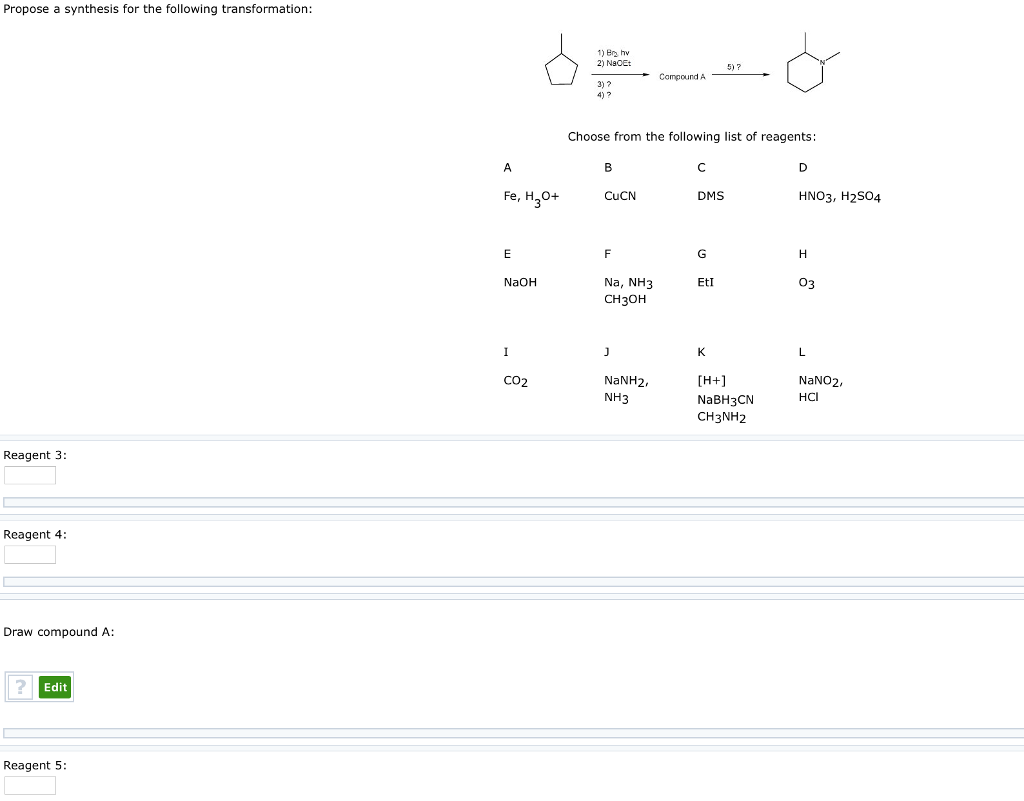Select reagent F, Na in NH3 with CH3OH
This screenshot has width=1024, height=801.
[x=627, y=290]
